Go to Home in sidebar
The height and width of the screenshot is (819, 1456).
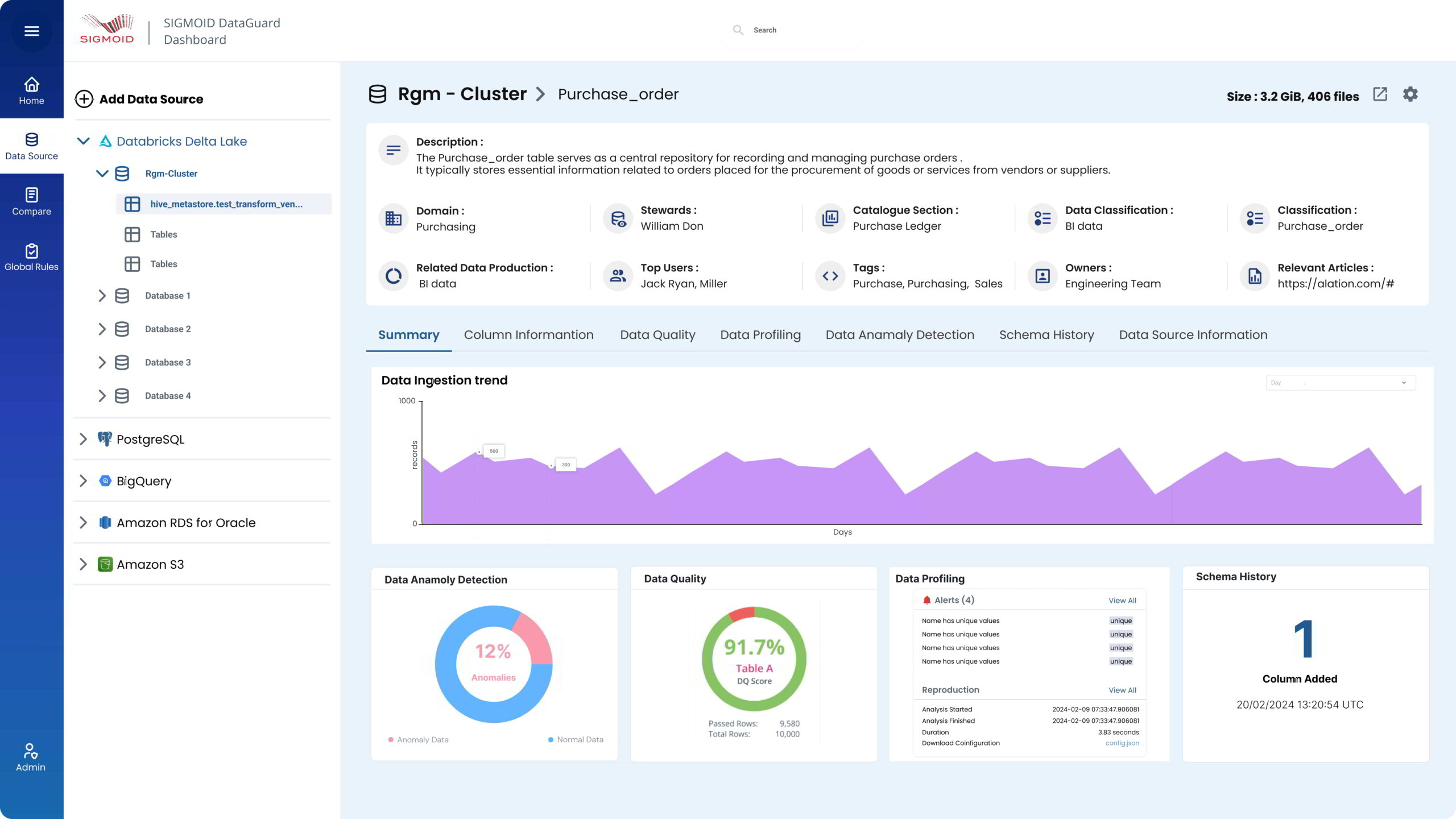[x=31, y=91]
